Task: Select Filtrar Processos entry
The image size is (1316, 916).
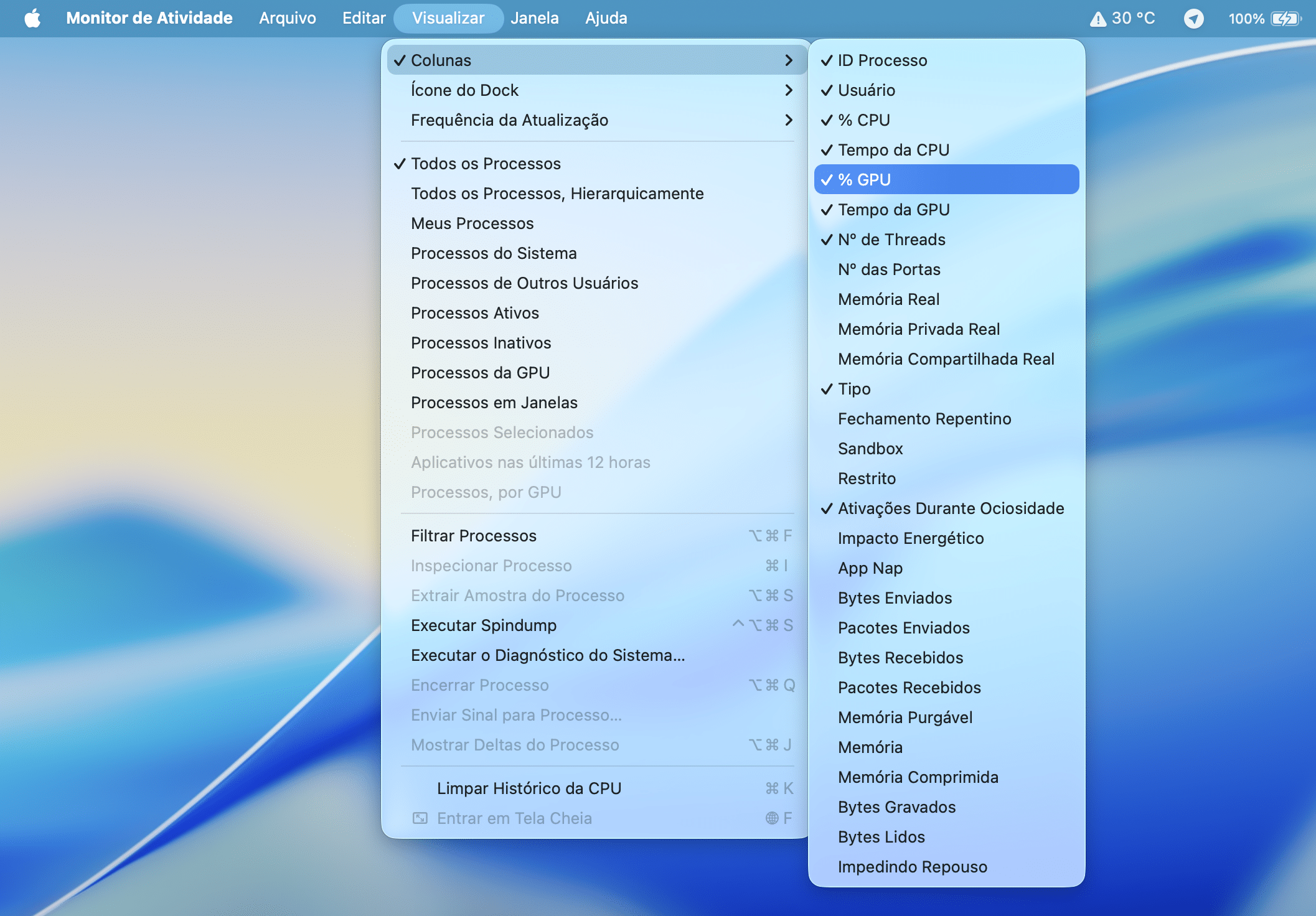Action: coord(473,536)
